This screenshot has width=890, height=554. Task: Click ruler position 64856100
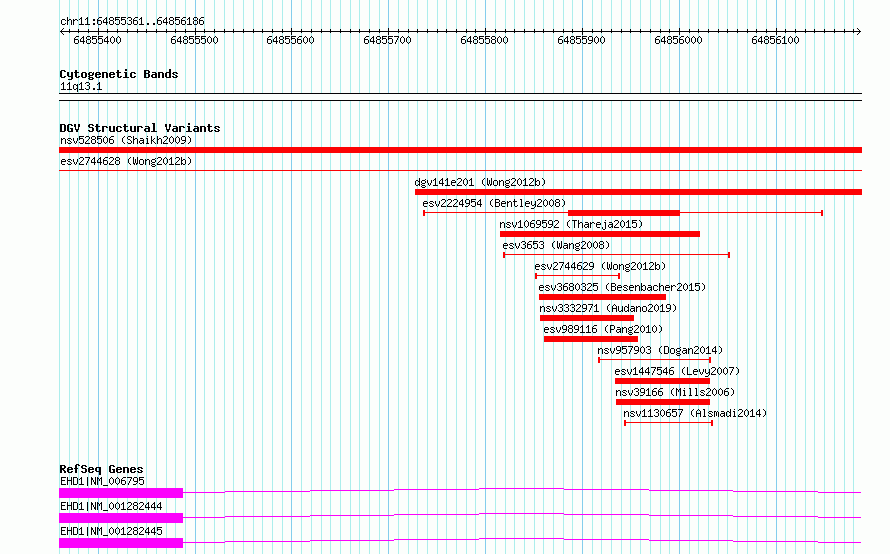click(775, 40)
